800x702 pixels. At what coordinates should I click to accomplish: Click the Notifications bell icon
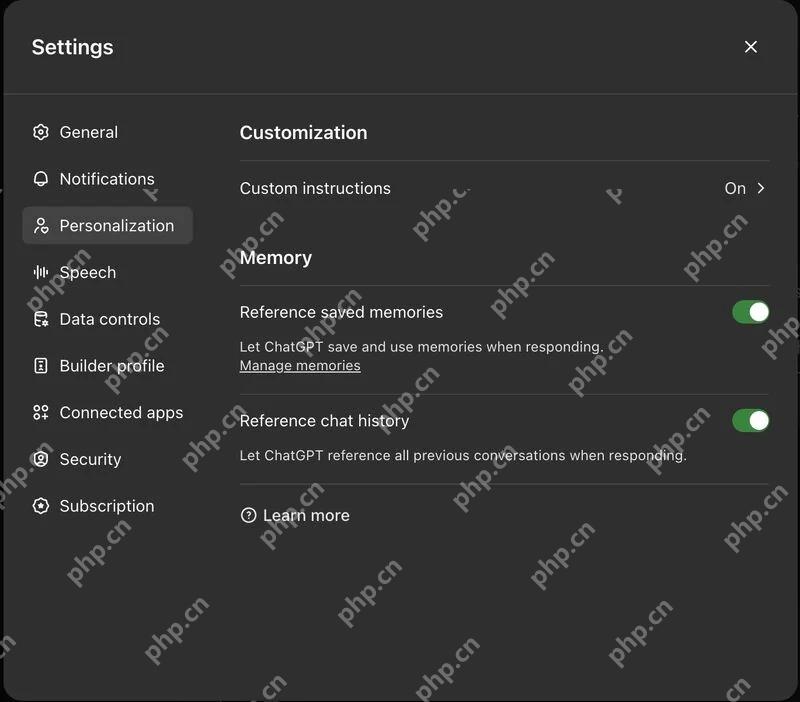click(x=41, y=179)
